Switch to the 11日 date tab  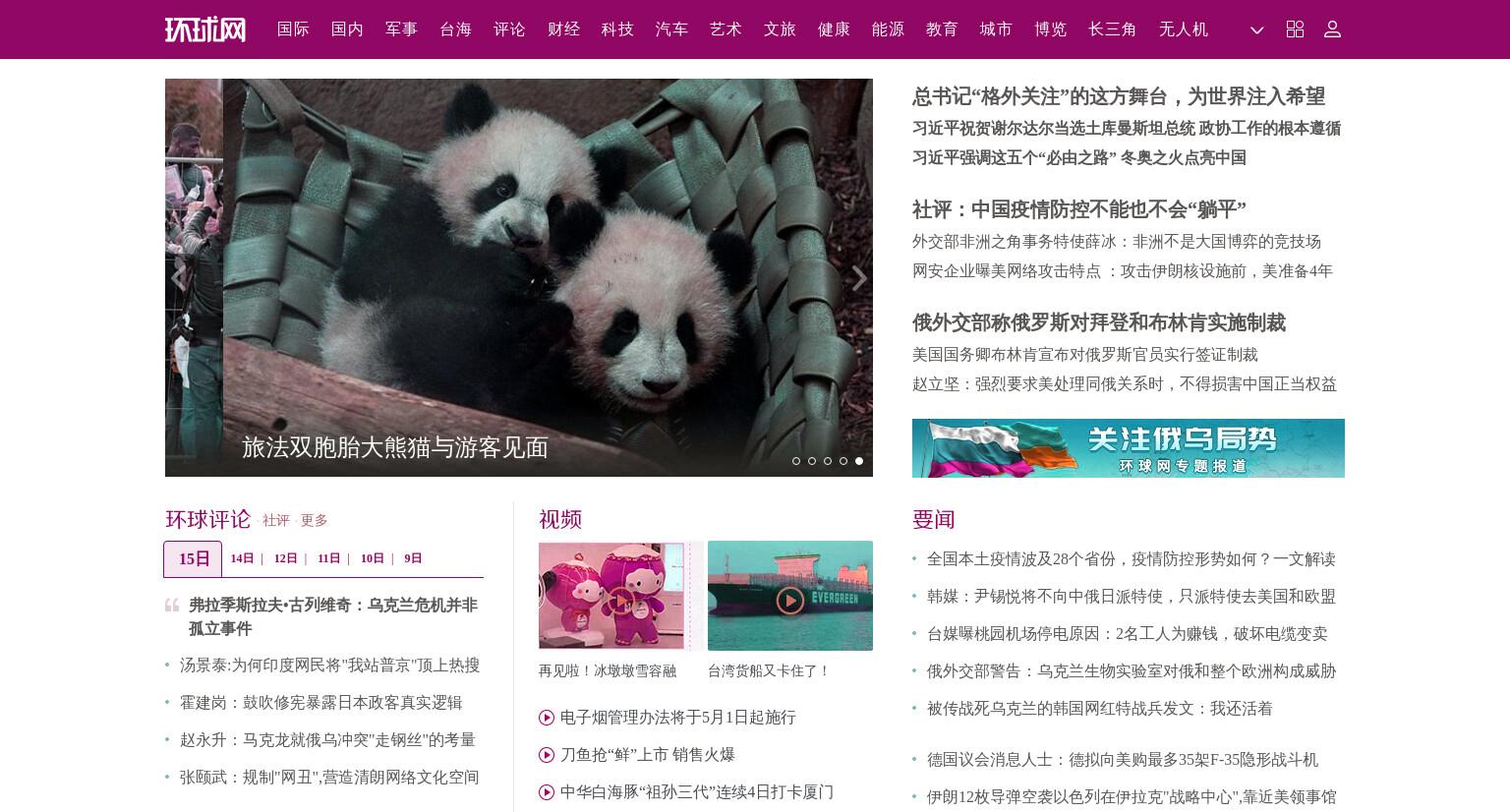328,558
